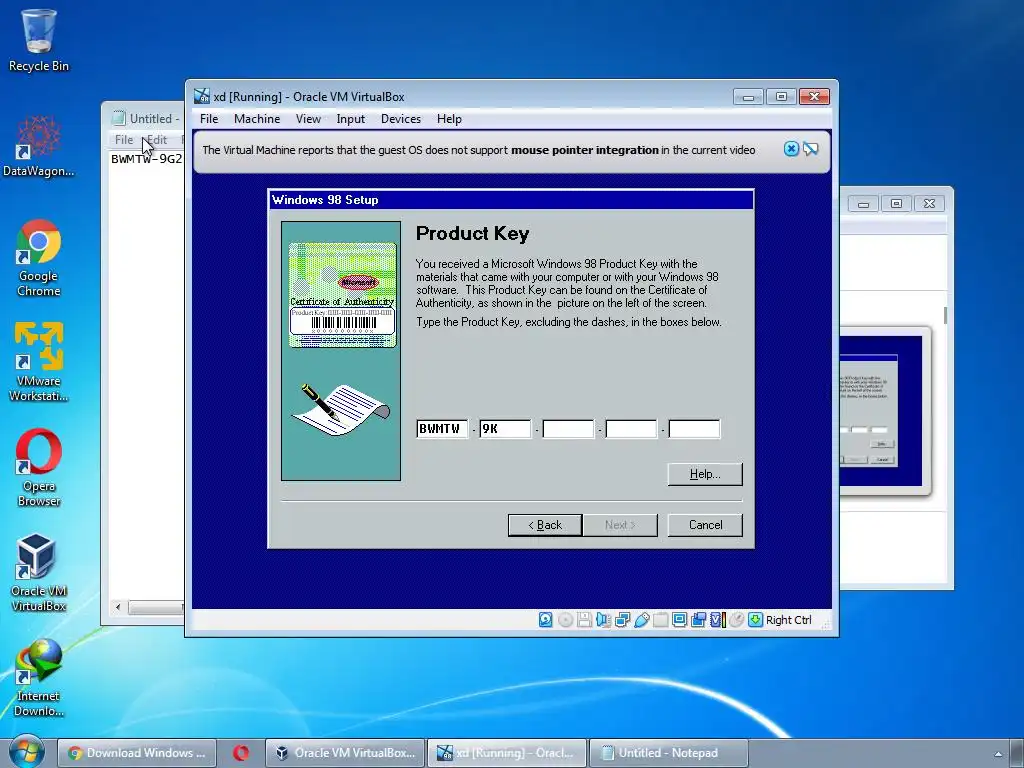Click the floppy disk status icon
The image size is (1024, 768).
584,620
